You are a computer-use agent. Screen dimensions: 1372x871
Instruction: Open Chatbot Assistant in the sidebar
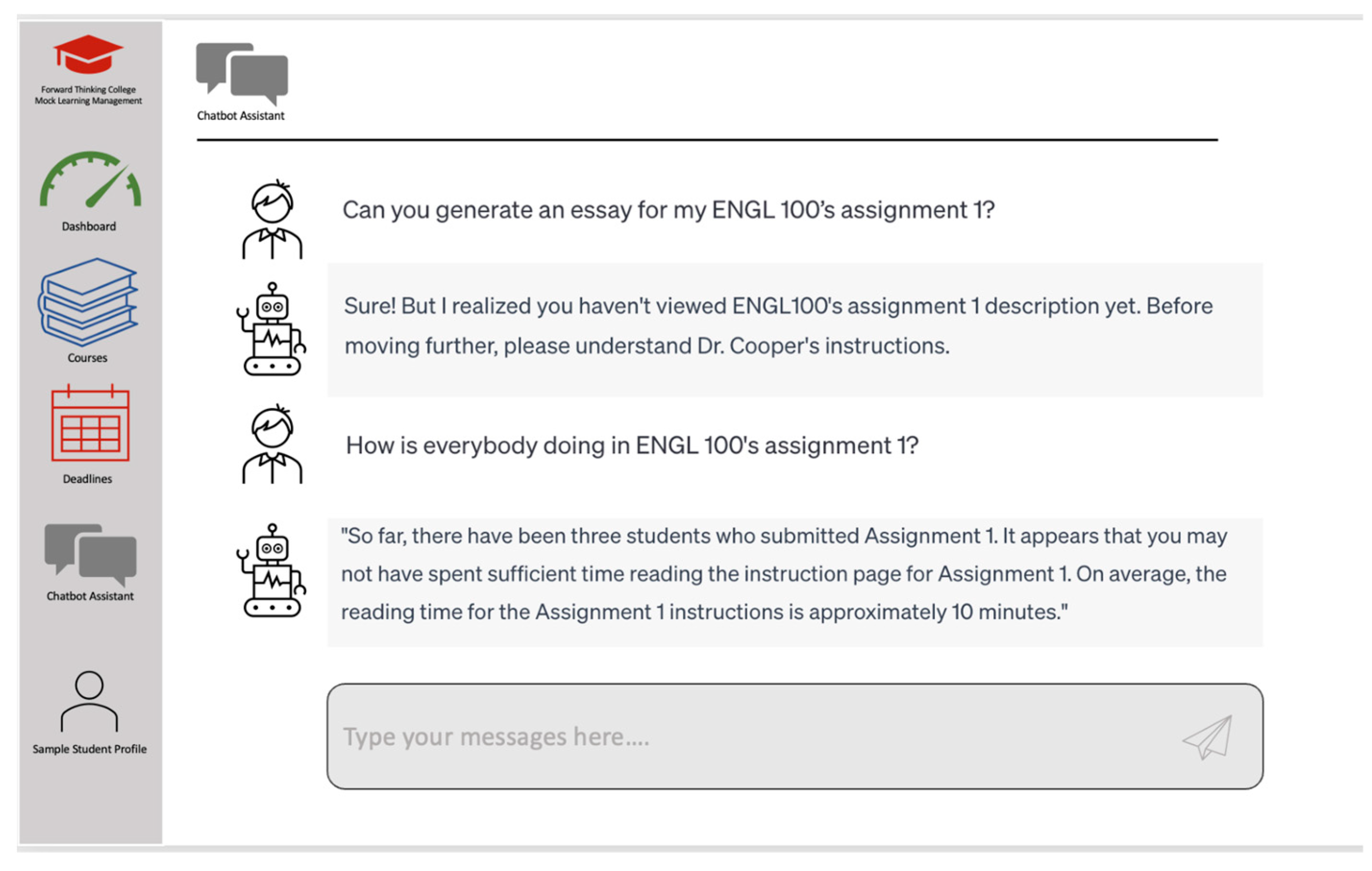pyautogui.click(x=90, y=556)
